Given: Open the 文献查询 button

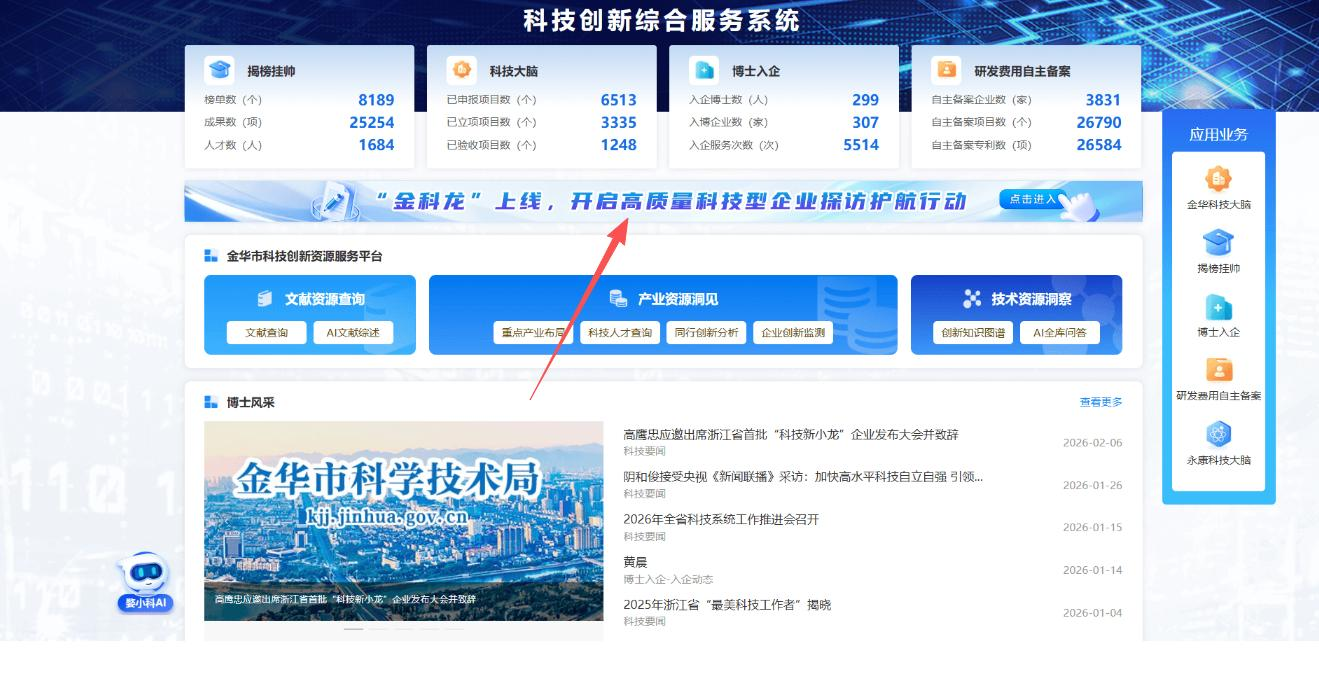Looking at the screenshot, I should [265, 333].
